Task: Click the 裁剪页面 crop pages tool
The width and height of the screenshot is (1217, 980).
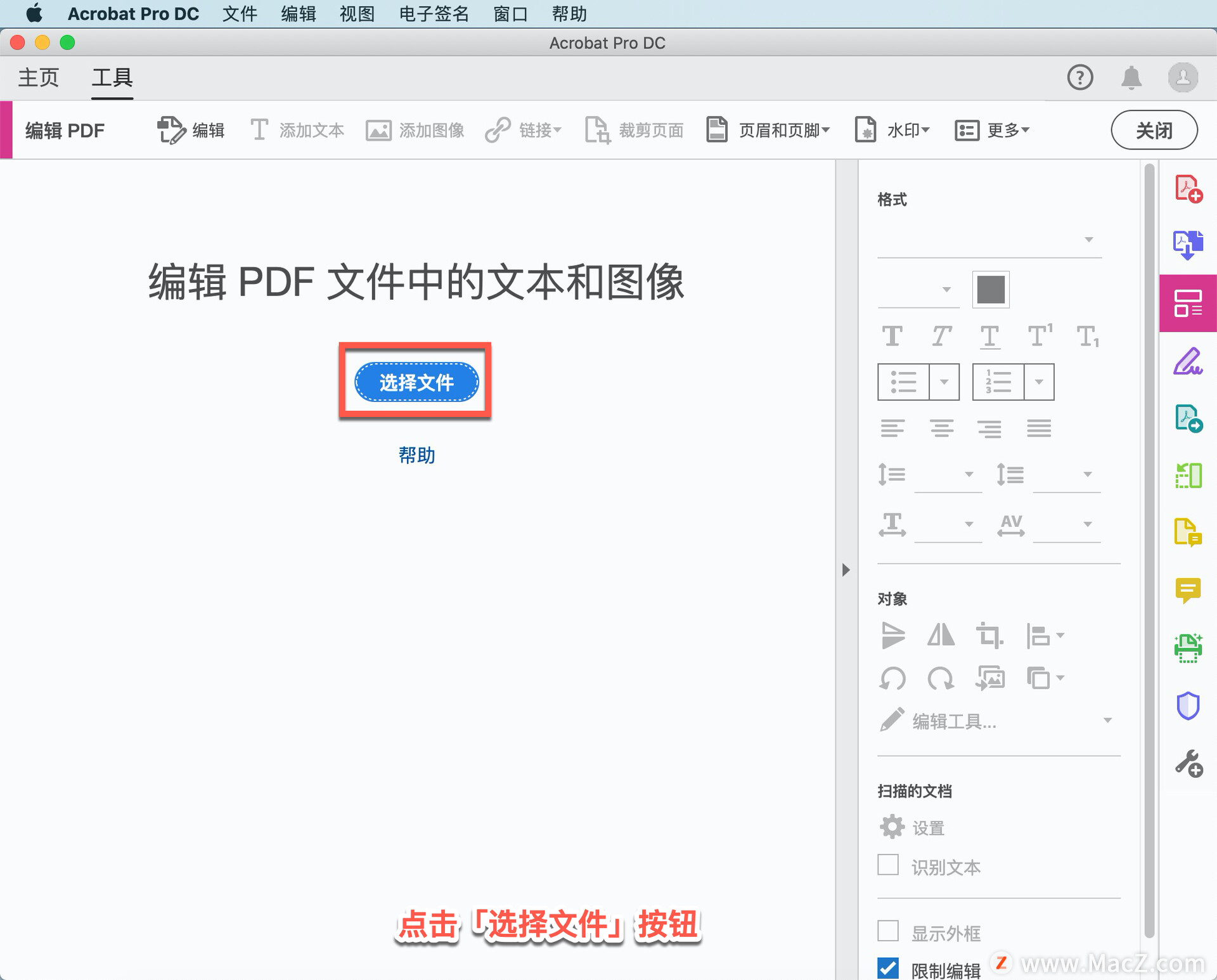Action: tap(634, 131)
